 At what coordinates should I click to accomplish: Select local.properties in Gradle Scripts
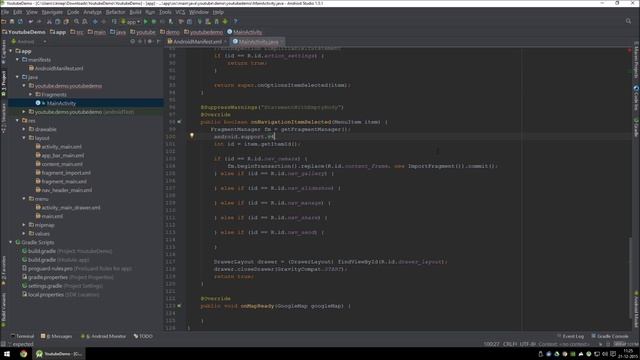60,294
